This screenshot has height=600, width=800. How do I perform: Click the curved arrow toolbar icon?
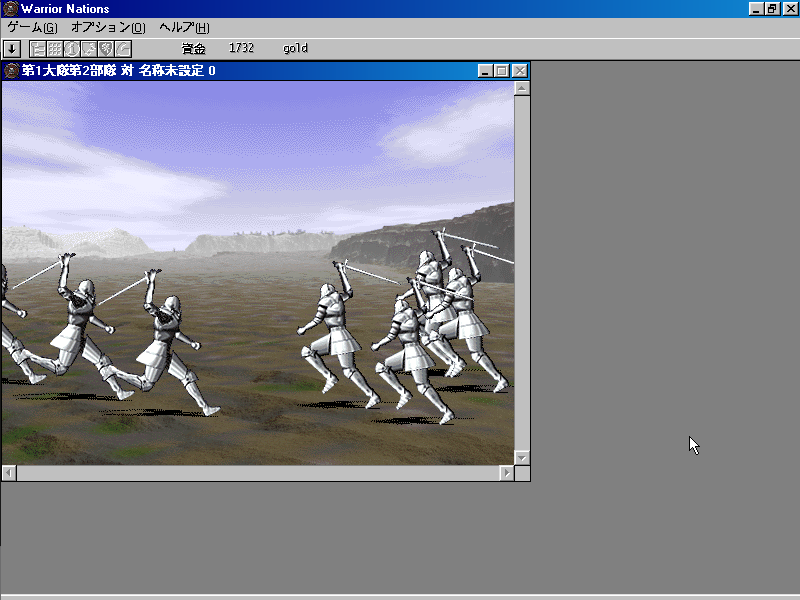coord(123,48)
